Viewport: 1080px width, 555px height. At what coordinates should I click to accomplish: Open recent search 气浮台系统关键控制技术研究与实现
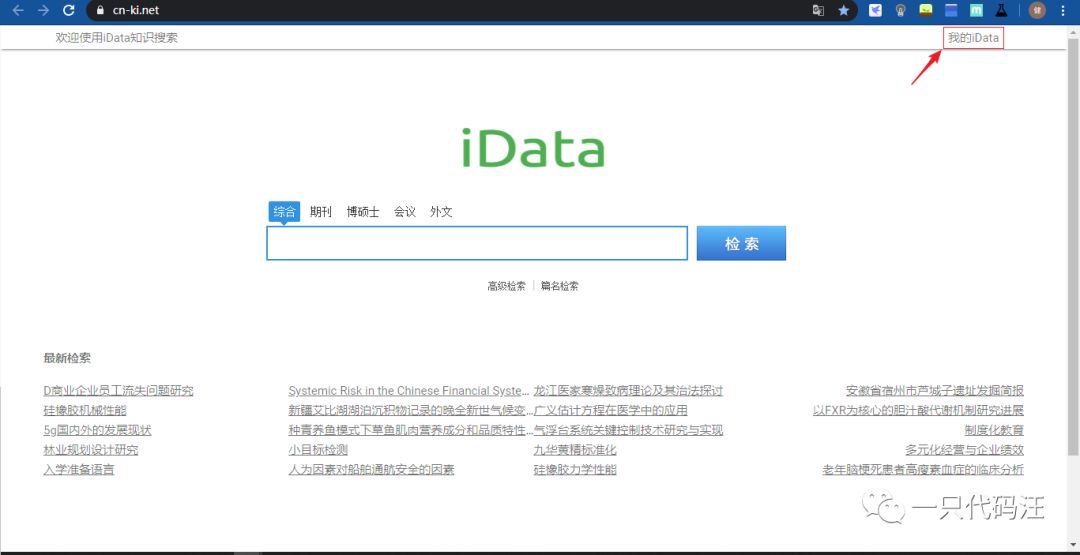628,431
